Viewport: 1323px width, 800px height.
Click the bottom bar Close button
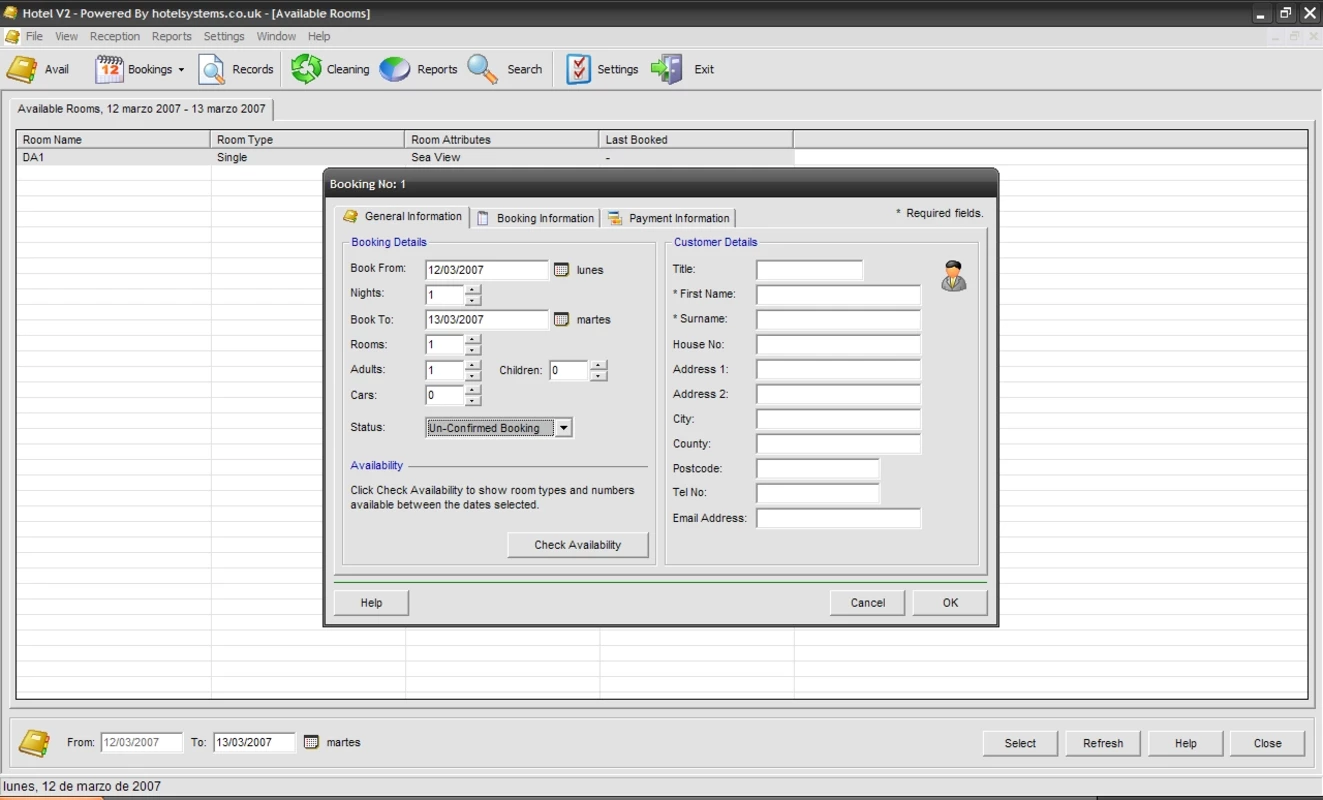coord(1268,743)
